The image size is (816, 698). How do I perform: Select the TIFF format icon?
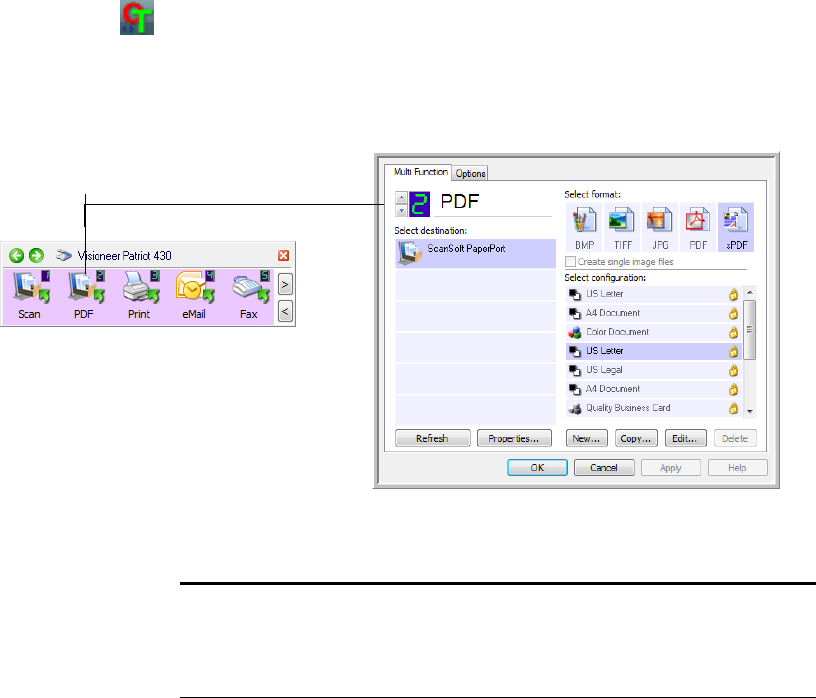pyautogui.click(x=622, y=228)
